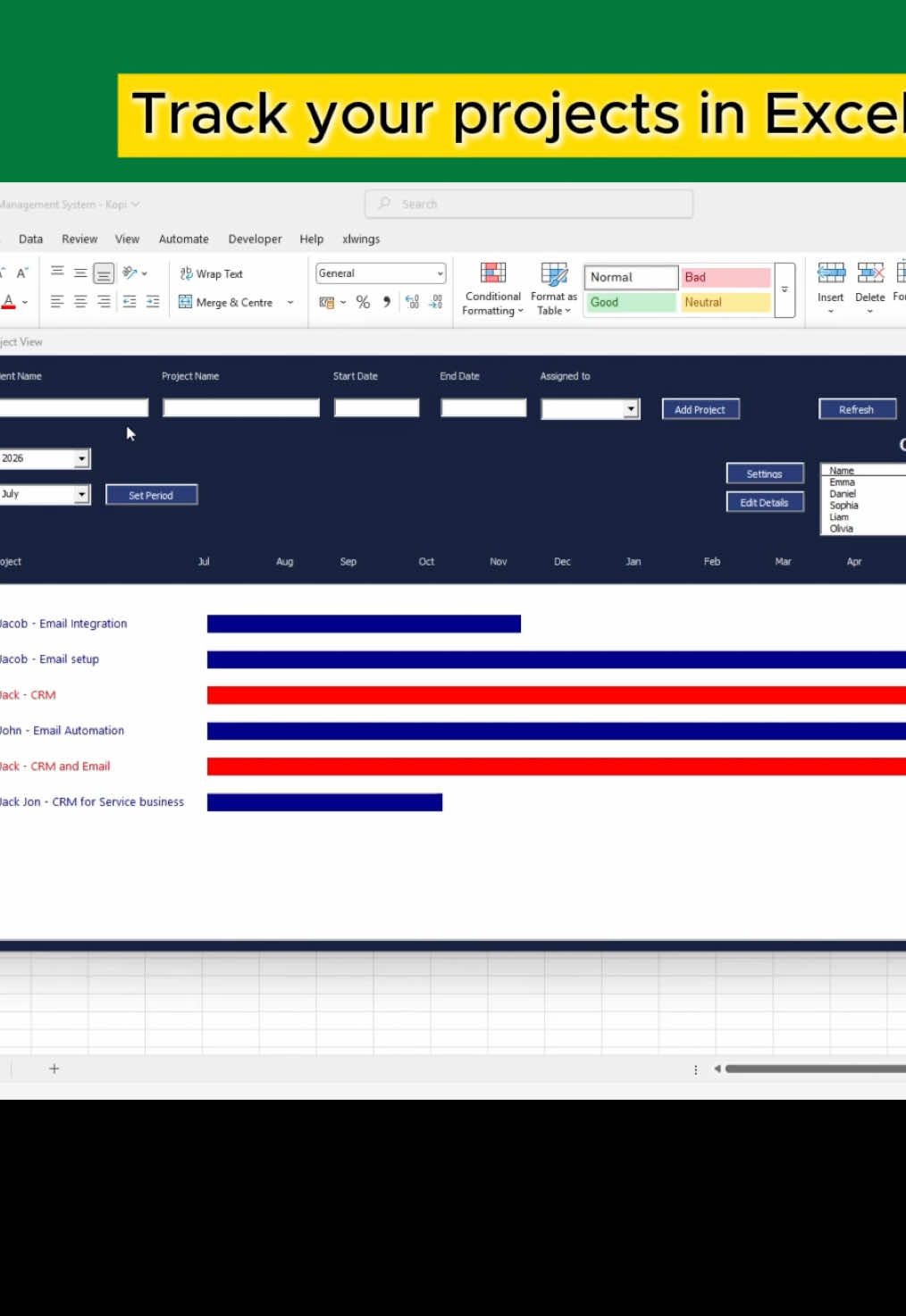
Task: Click the Insert cells icon
Action: tap(831, 272)
